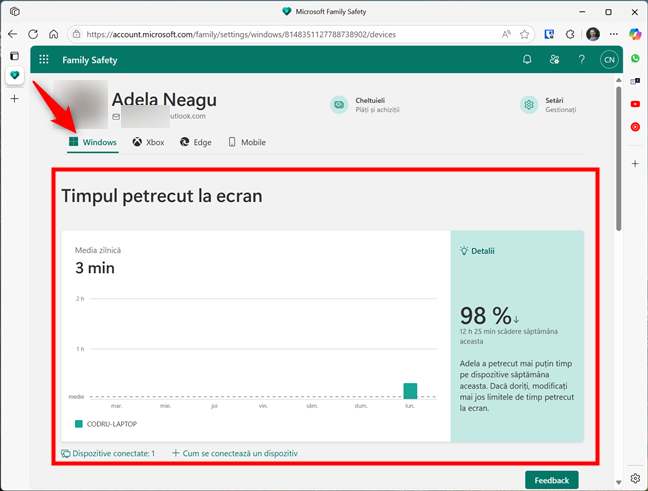This screenshot has width=648, height=491.
Task: Open the CN account manager
Action: (609, 60)
